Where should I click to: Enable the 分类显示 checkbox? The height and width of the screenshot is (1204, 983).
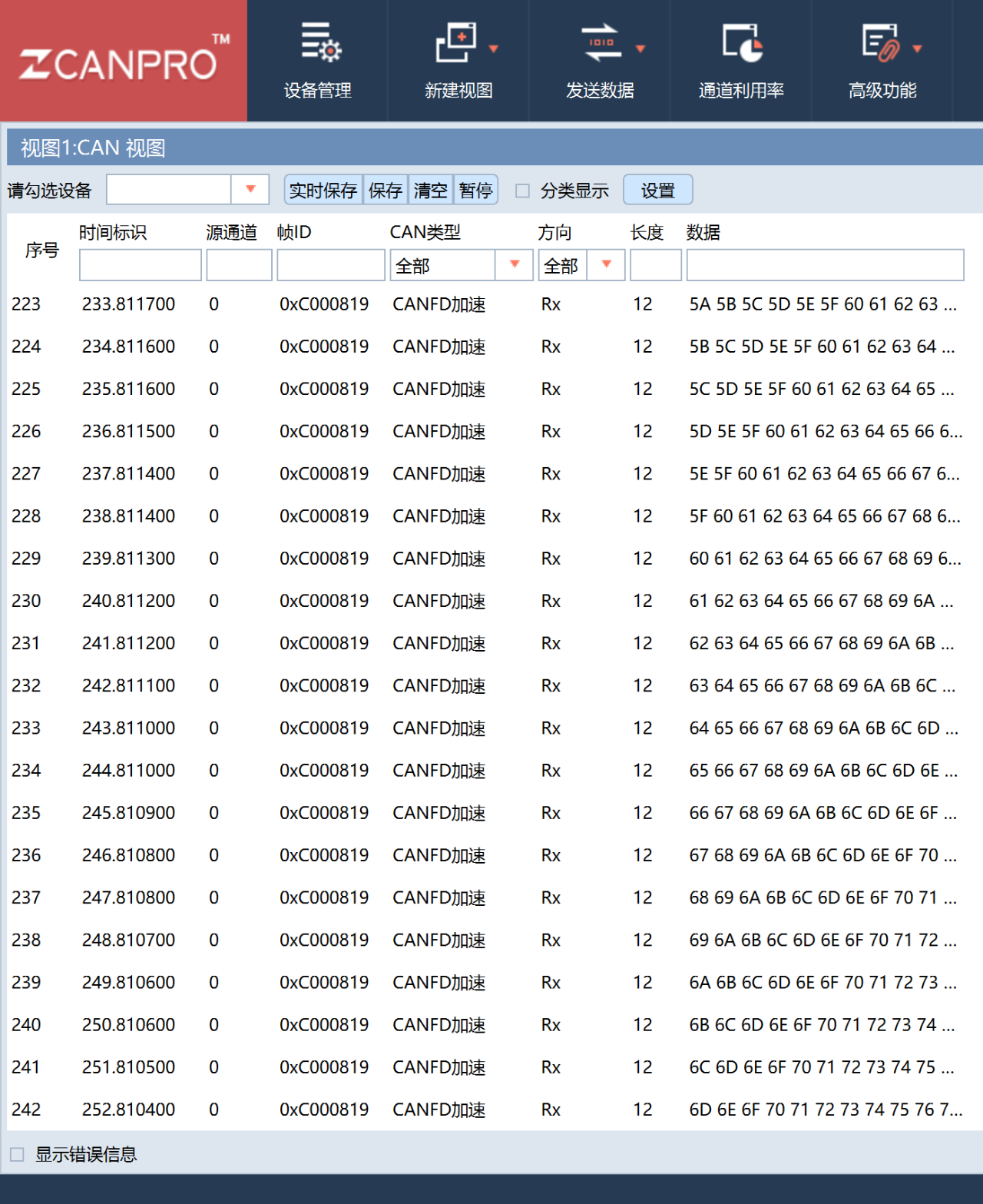pyautogui.click(x=523, y=191)
